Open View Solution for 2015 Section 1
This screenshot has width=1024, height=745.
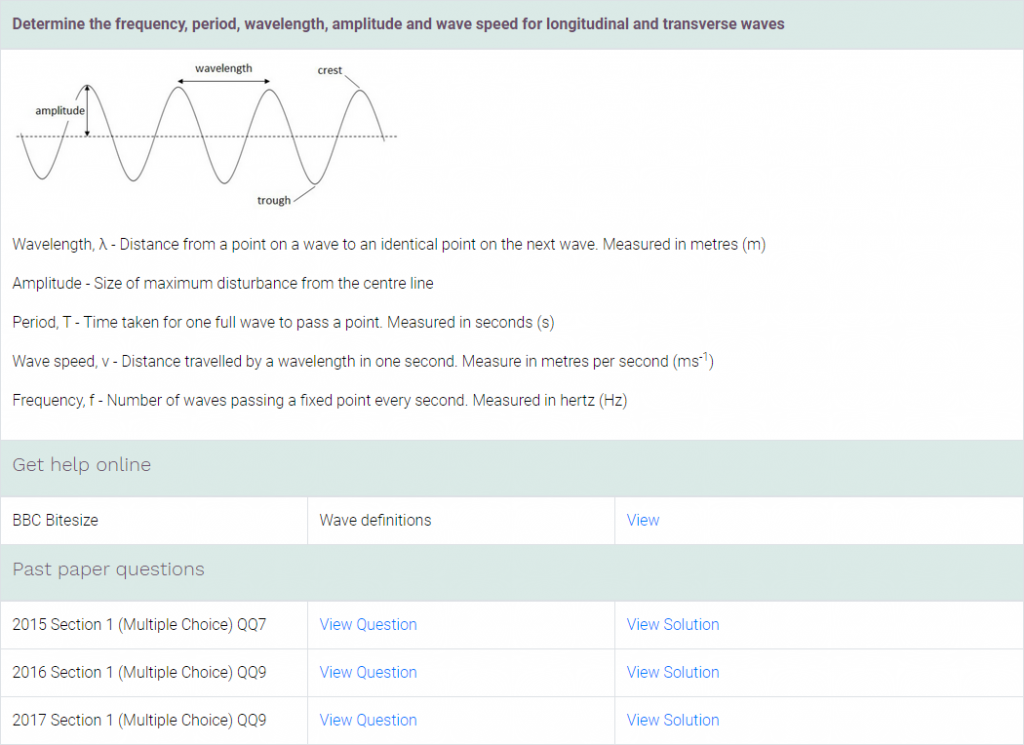(x=673, y=624)
